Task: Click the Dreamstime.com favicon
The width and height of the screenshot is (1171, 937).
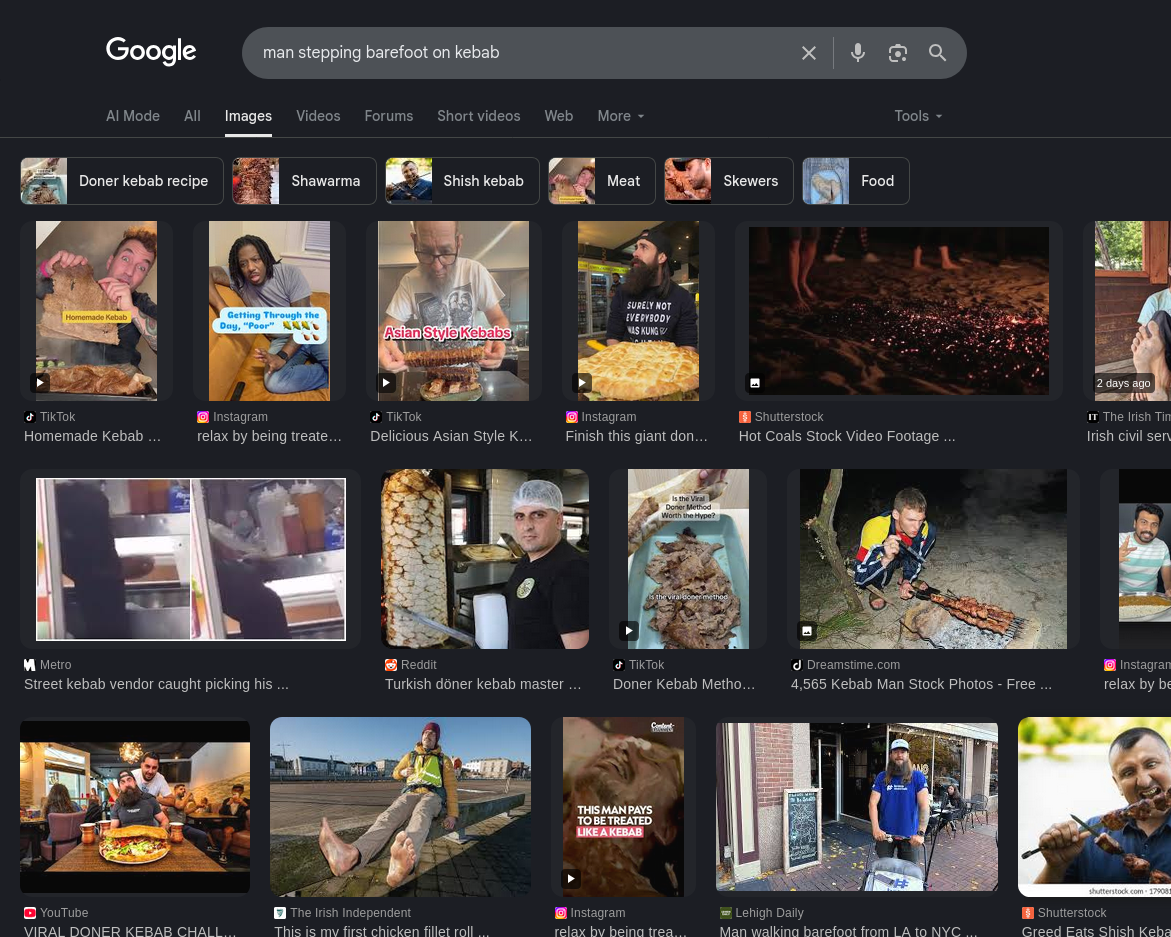Action: click(797, 665)
